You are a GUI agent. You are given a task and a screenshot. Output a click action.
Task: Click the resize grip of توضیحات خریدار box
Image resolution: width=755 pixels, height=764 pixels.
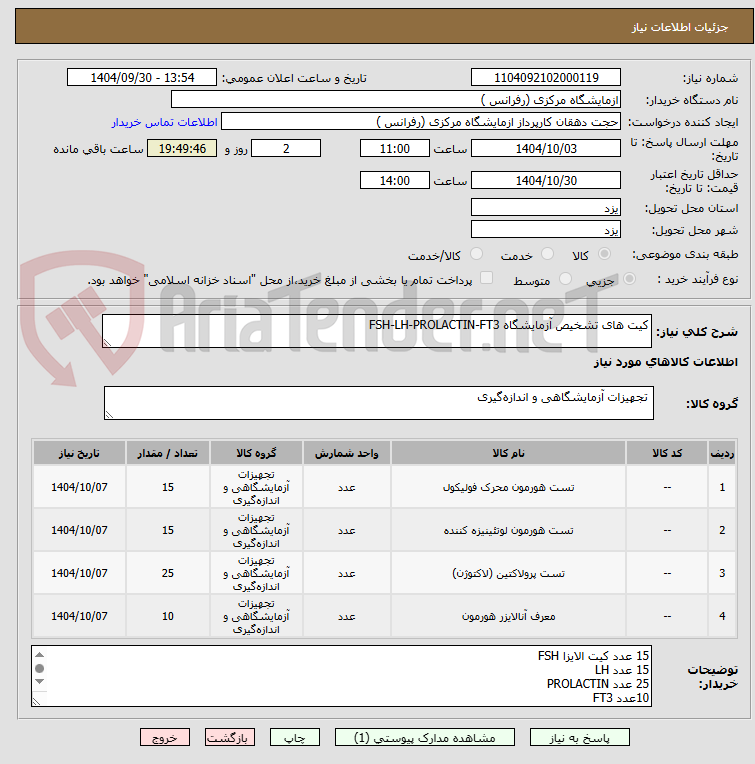tap(37, 701)
